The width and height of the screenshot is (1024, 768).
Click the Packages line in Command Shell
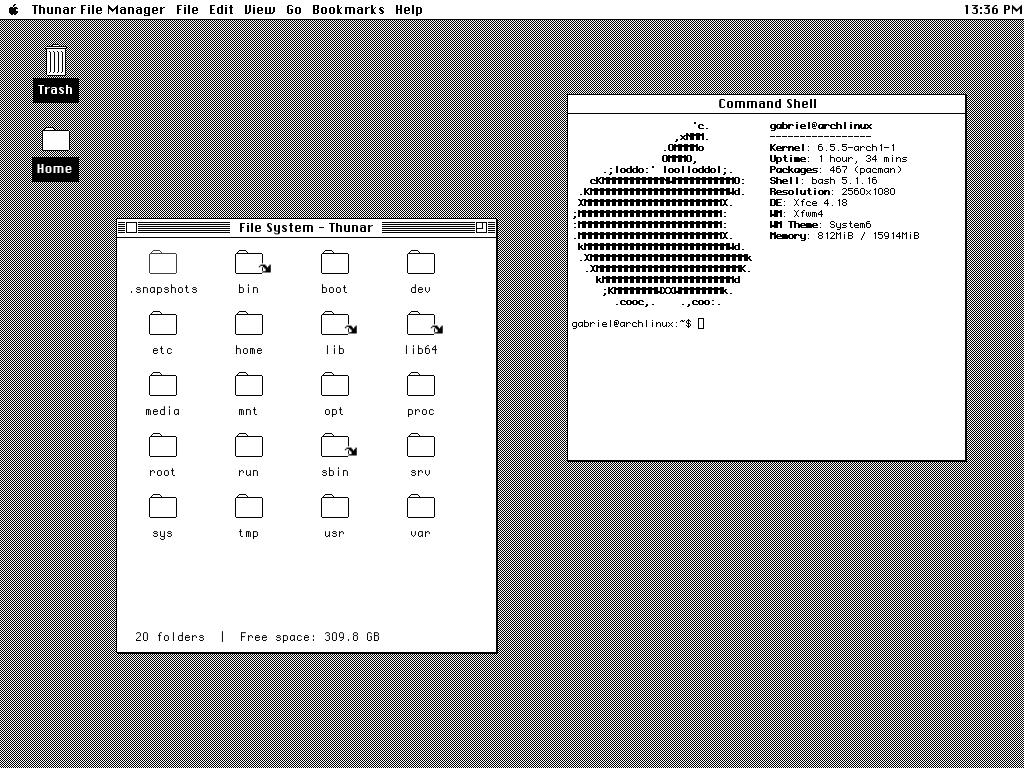[836, 170]
